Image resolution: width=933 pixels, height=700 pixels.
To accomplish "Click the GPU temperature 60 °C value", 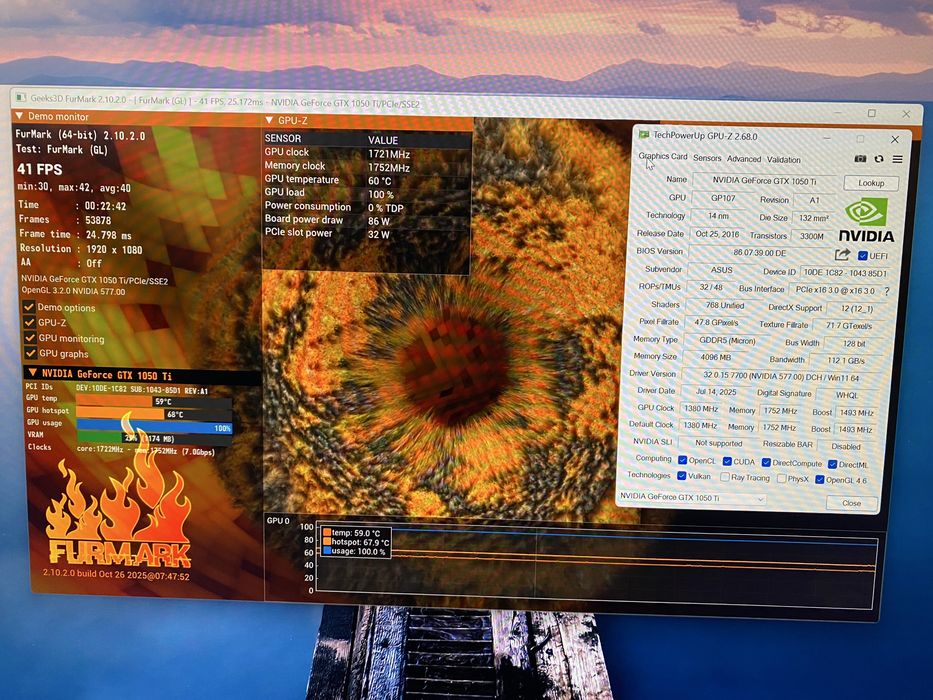I will pos(380,181).
